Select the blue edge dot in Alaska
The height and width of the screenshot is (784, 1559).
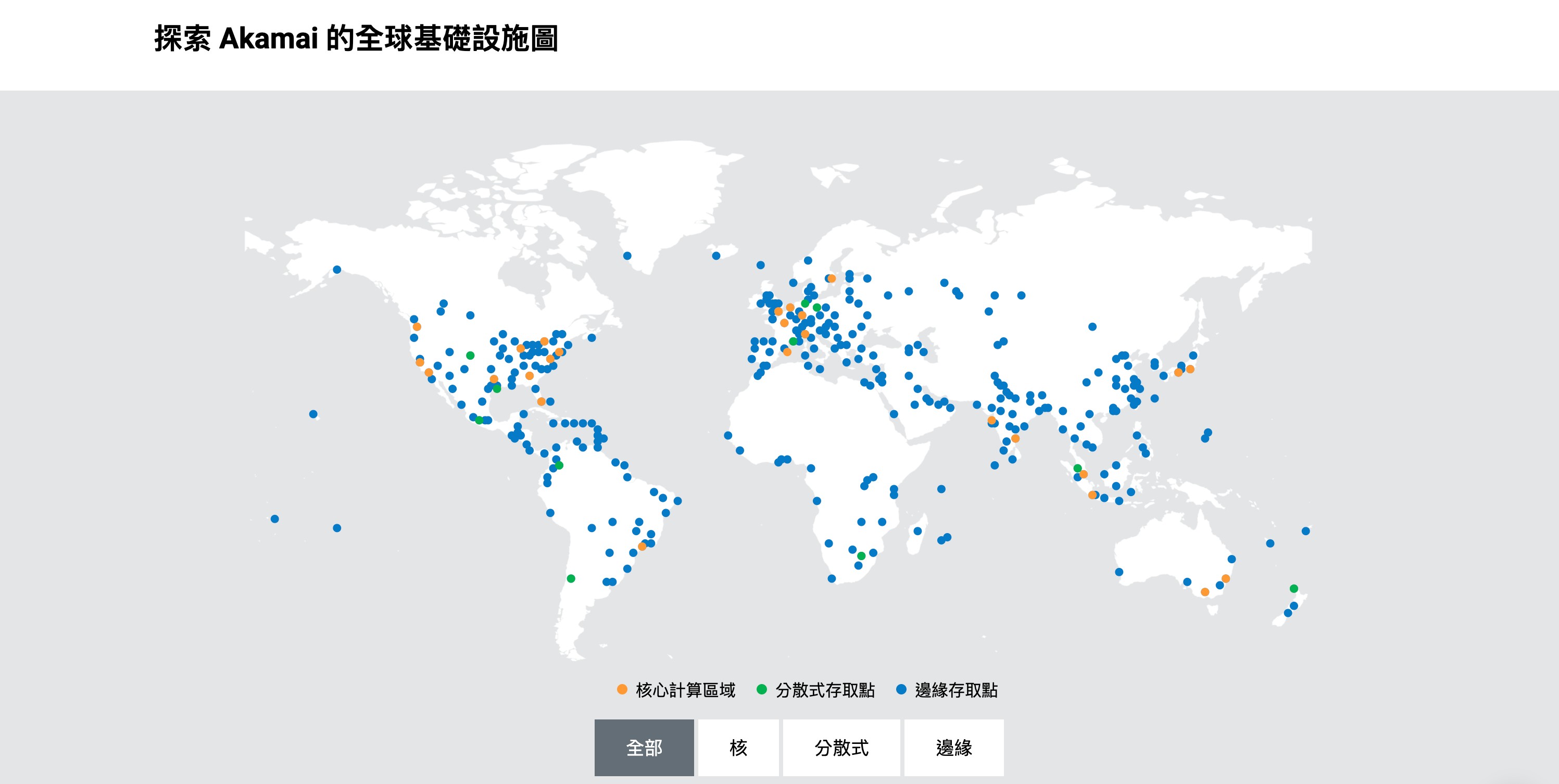337,270
